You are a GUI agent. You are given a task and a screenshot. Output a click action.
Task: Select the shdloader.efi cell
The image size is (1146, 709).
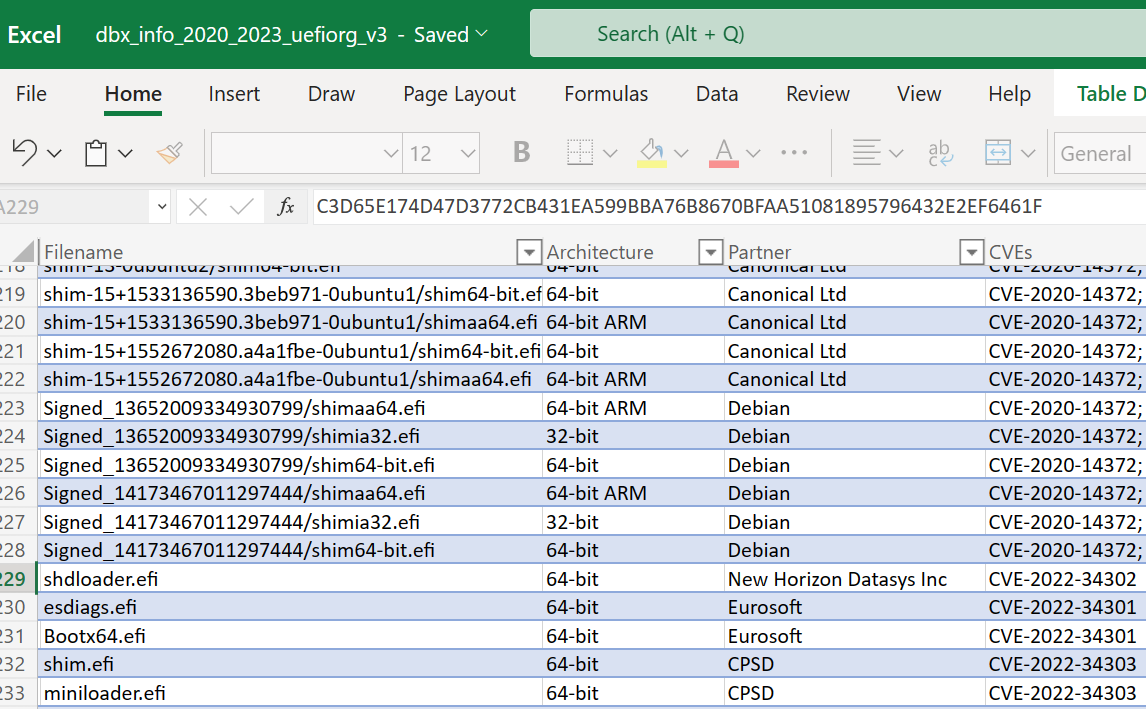point(290,579)
